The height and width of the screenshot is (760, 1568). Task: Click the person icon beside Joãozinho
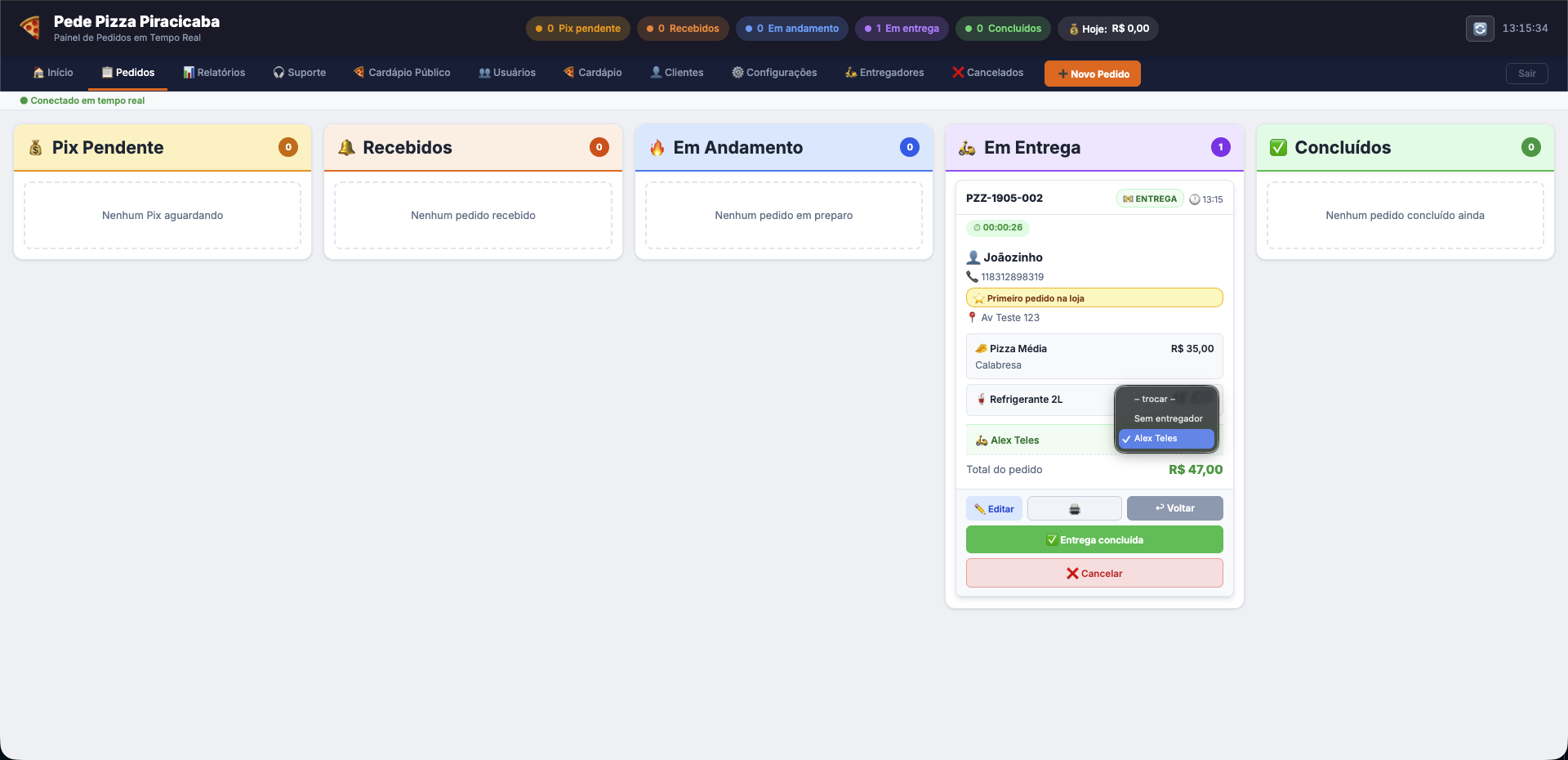click(973, 257)
